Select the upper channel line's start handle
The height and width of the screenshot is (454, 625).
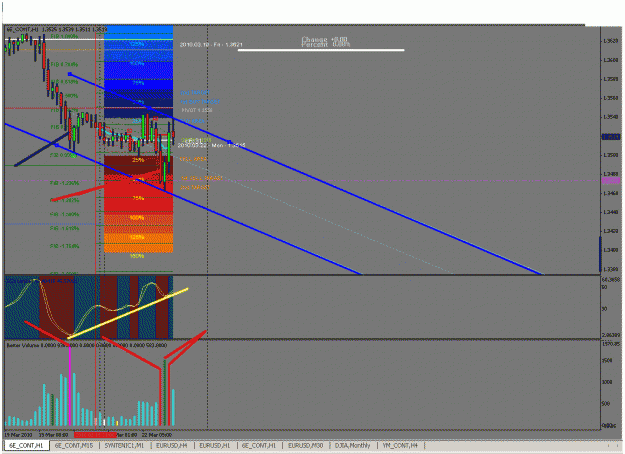(70, 74)
